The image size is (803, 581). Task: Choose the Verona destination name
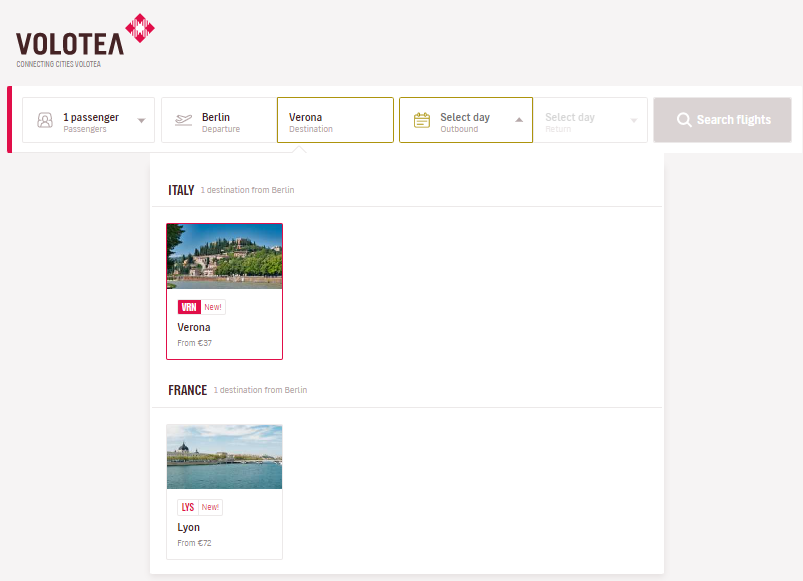(x=194, y=327)
